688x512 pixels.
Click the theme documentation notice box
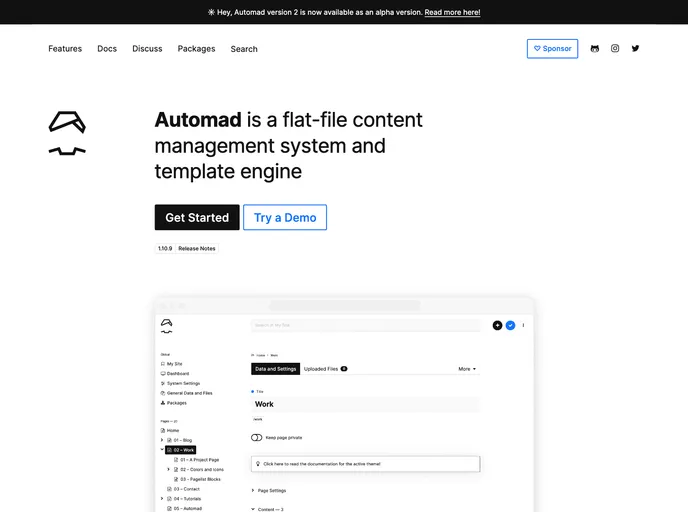[x=366, y=464]
